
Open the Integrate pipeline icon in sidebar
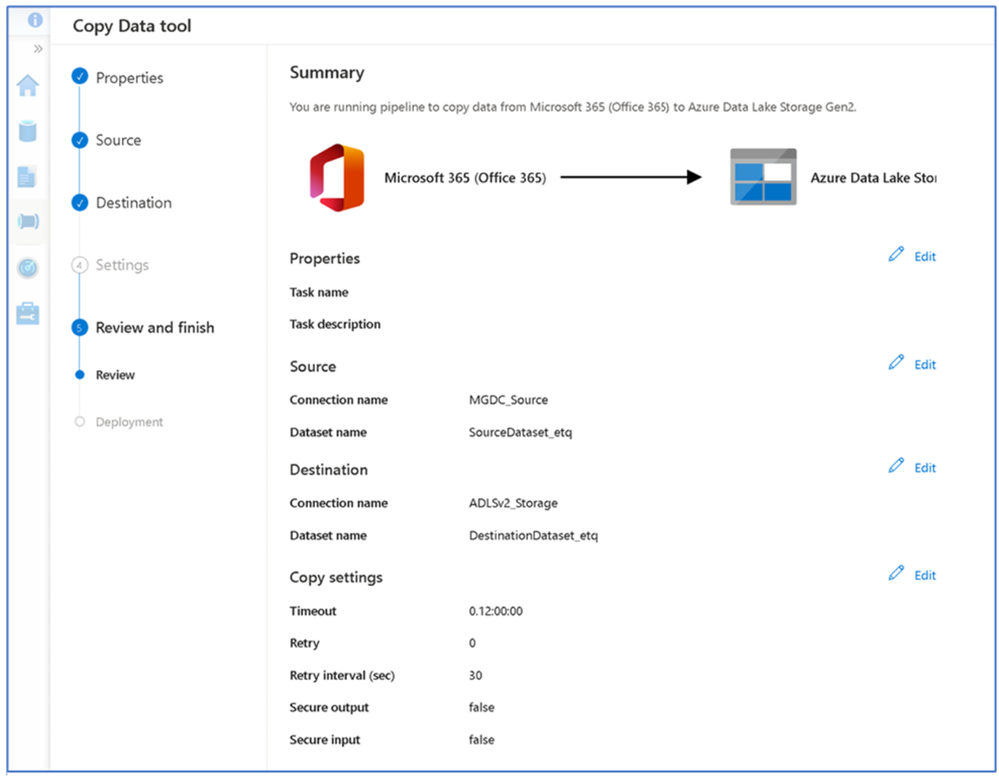(x=28, y=221)
